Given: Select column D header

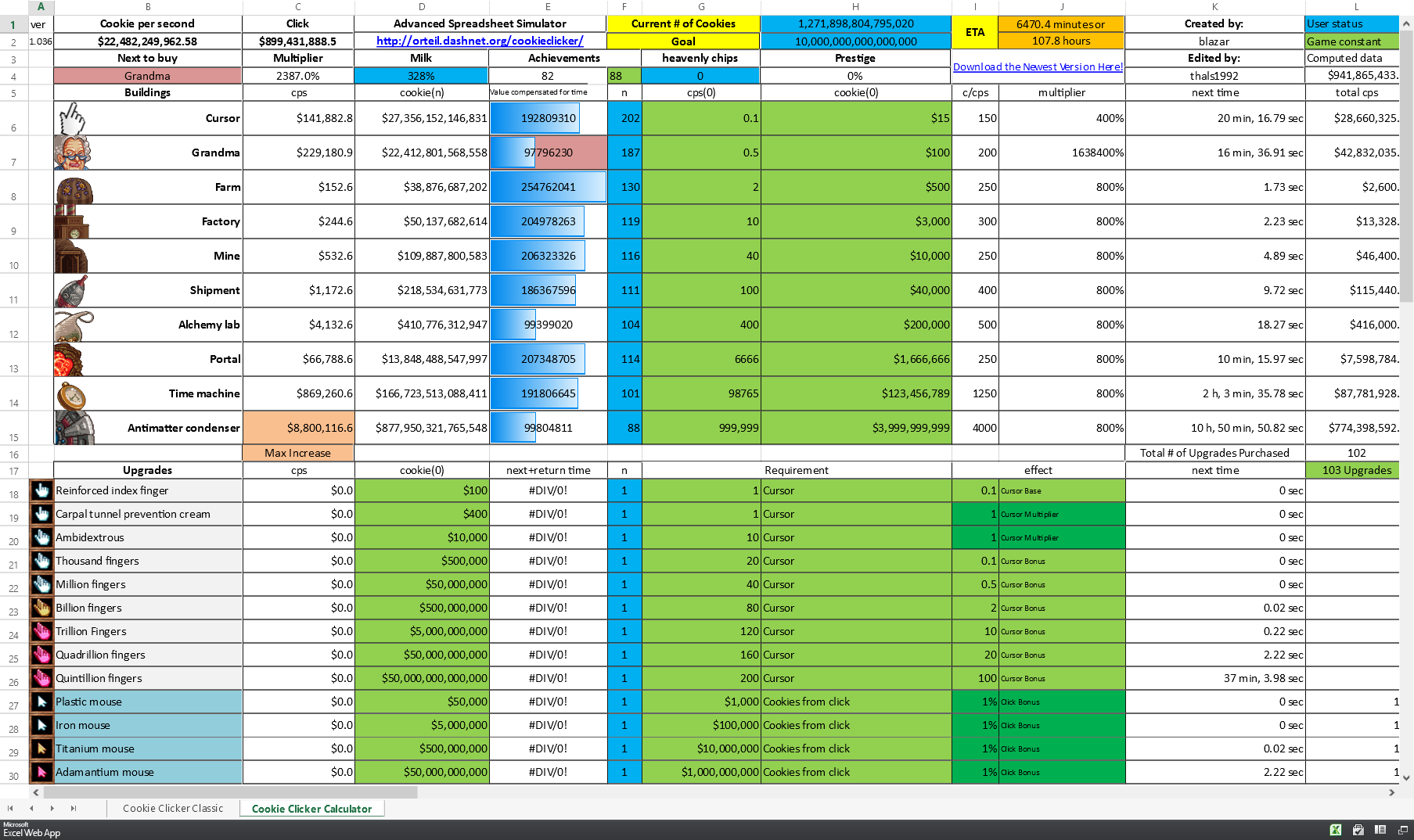Looking at the screenshot, I should click(422, 6).
